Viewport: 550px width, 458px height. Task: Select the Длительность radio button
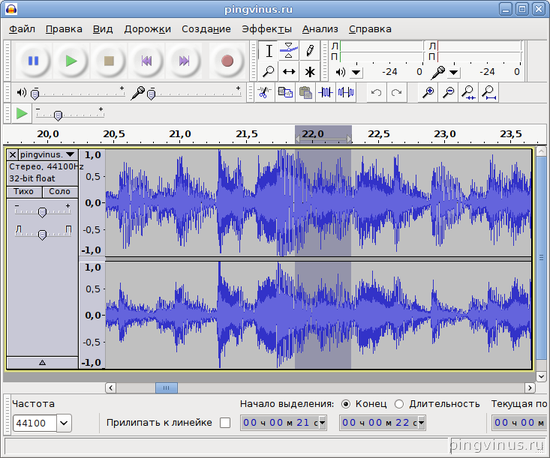(399, 404)
